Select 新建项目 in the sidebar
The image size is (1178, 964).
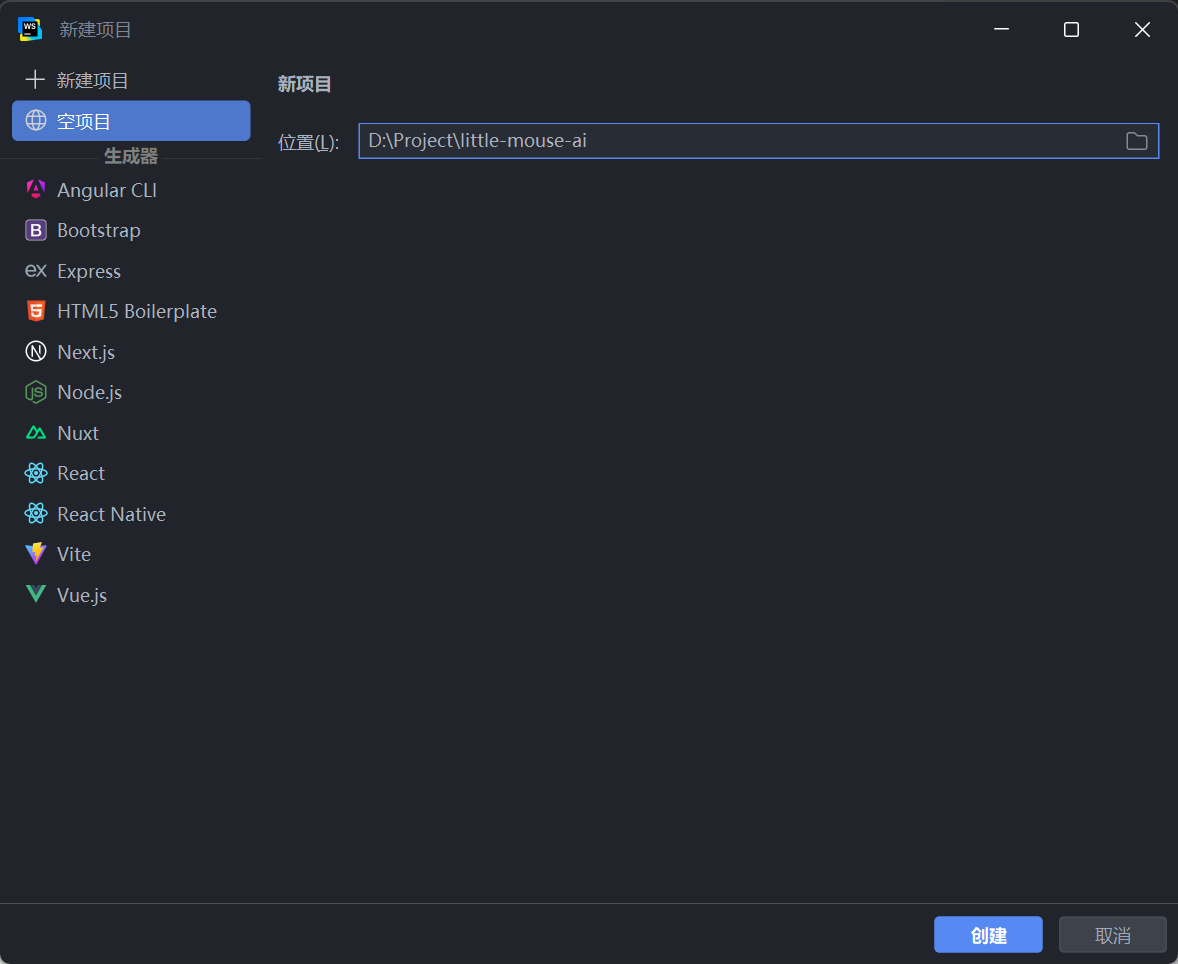coord(131,80)
